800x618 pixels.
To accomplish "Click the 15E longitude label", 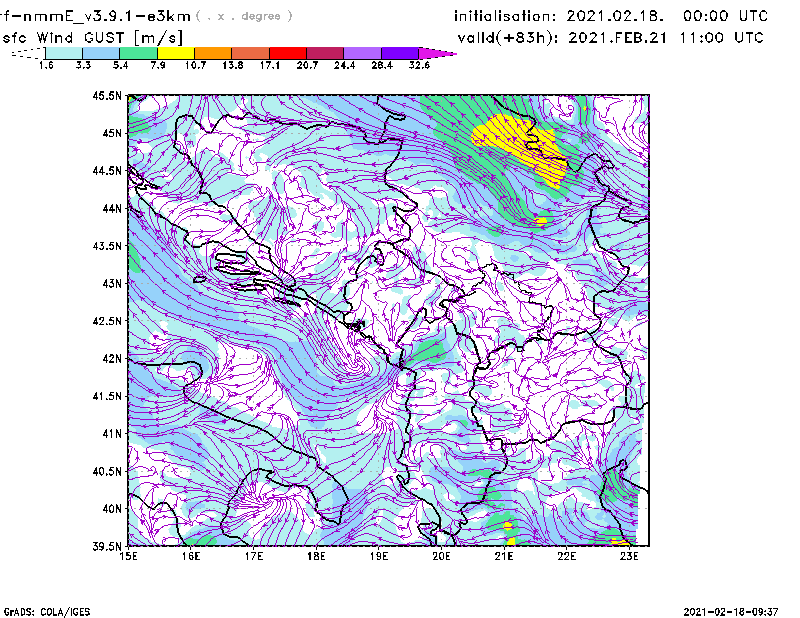I will [128, 556].
